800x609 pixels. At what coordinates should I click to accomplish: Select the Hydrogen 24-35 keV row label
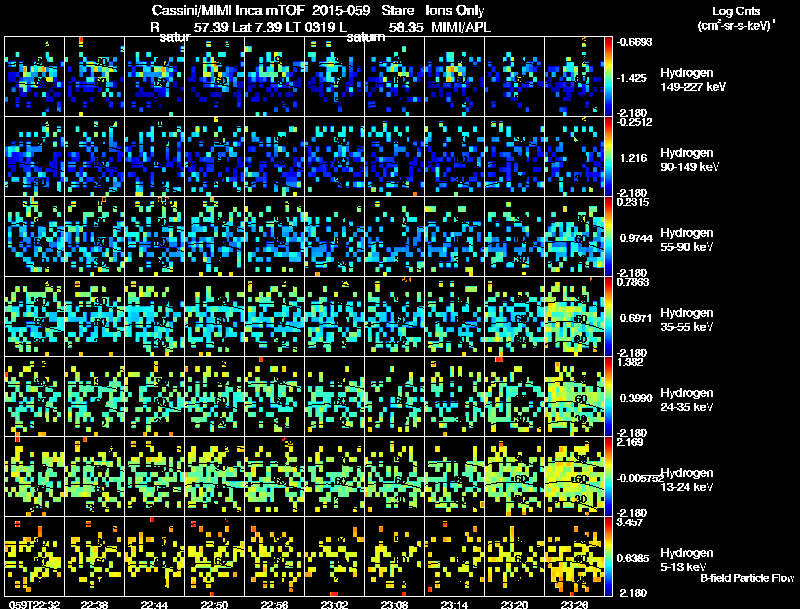(687, 400)
